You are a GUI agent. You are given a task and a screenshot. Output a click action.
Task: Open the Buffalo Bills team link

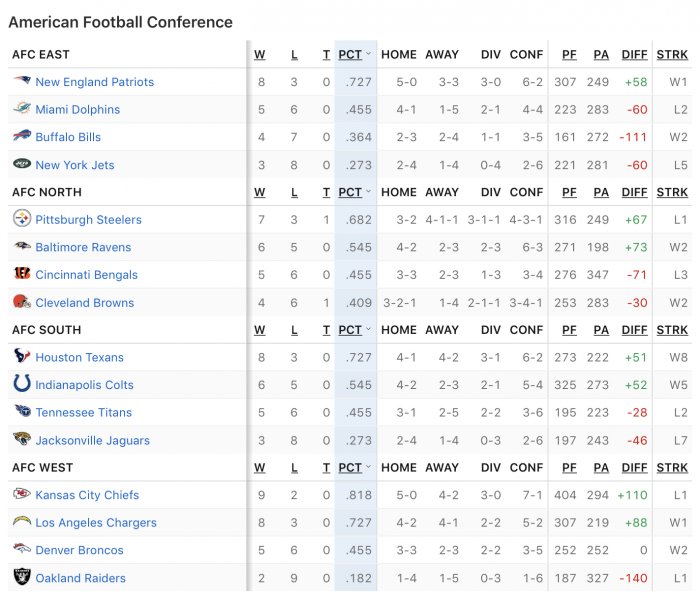(68, 137)
